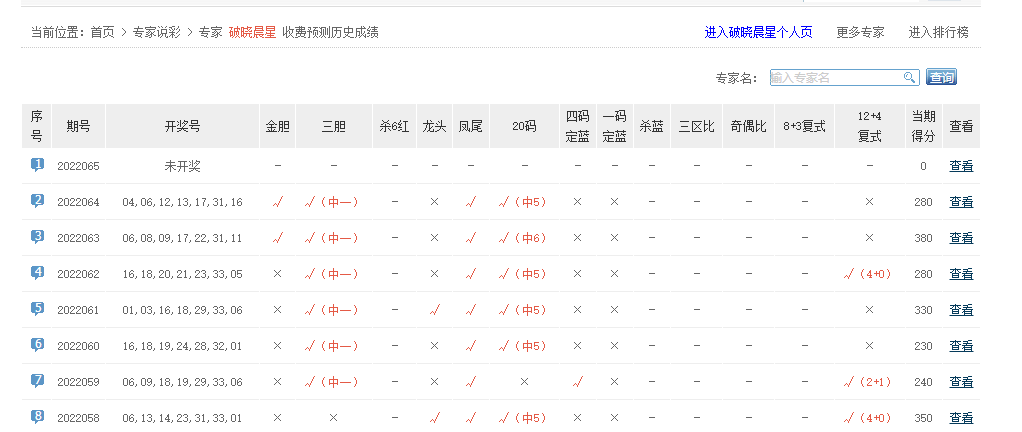
Task: Click expert name 破晓晨星 in breadcrumb
Action: coord(252,32)
